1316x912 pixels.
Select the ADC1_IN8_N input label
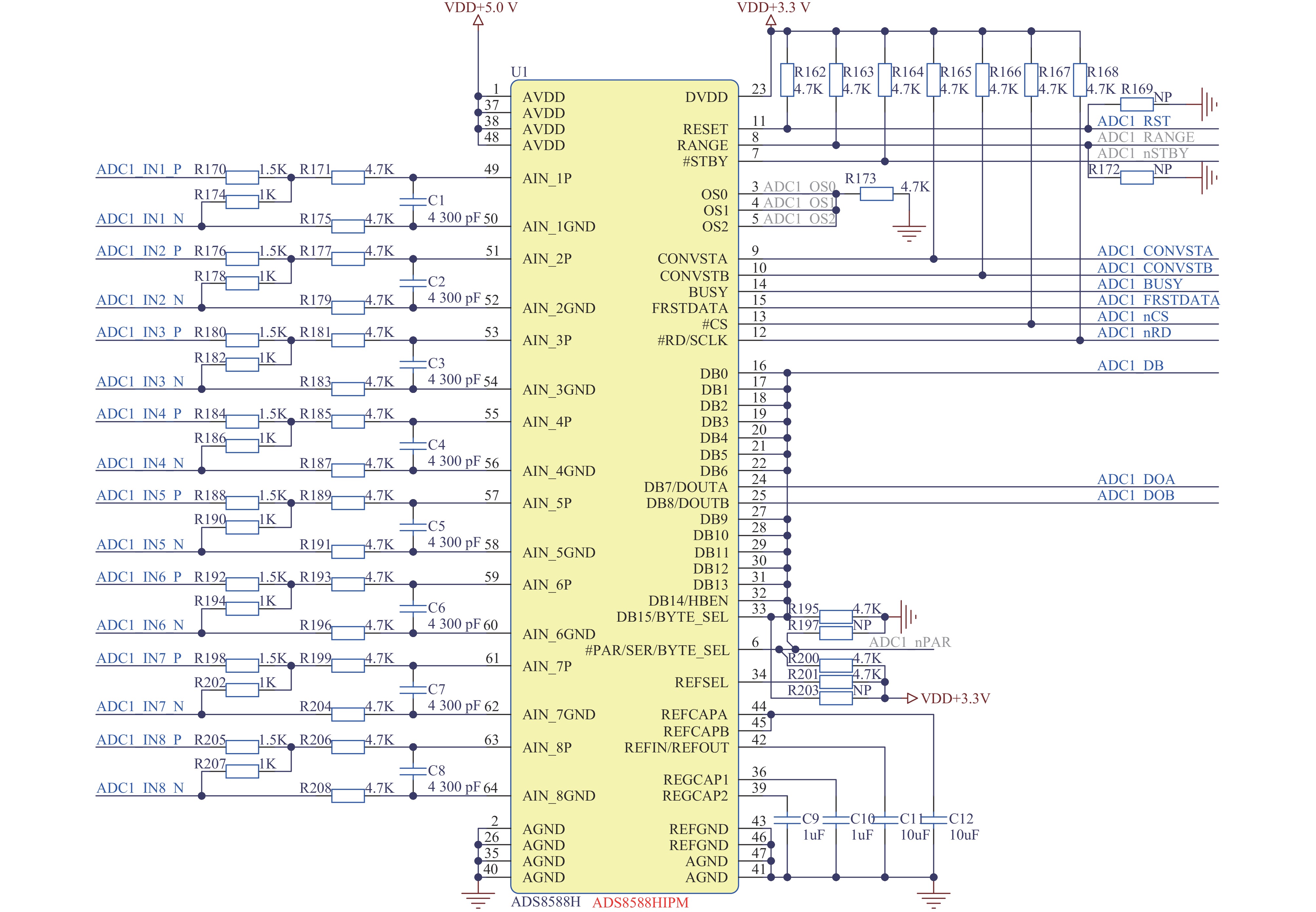tap(140, 788)
